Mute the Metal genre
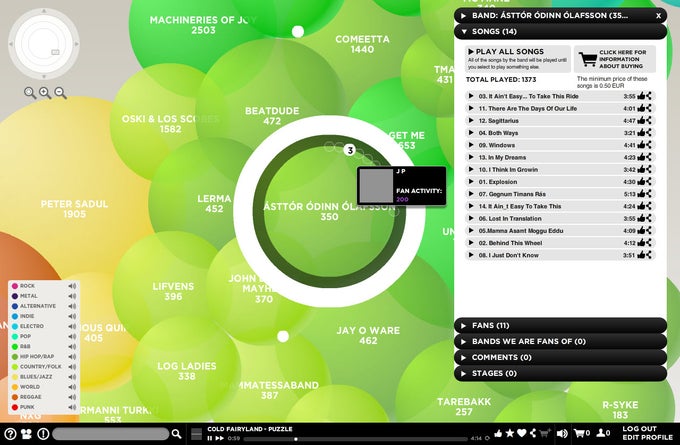Image resolution: width=680 pixels, height=445 pixels. 72,296
